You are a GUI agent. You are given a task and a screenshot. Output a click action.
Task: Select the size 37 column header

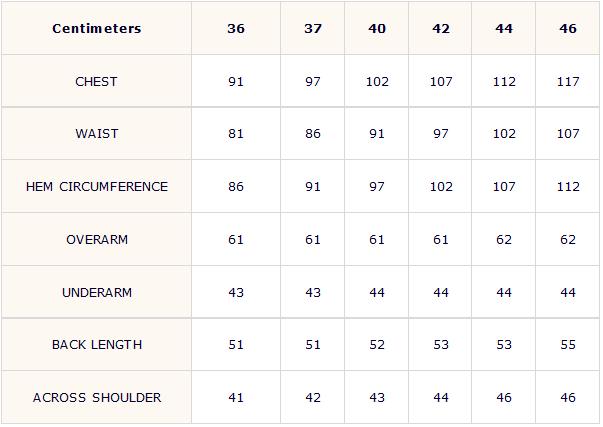(313, 28)
